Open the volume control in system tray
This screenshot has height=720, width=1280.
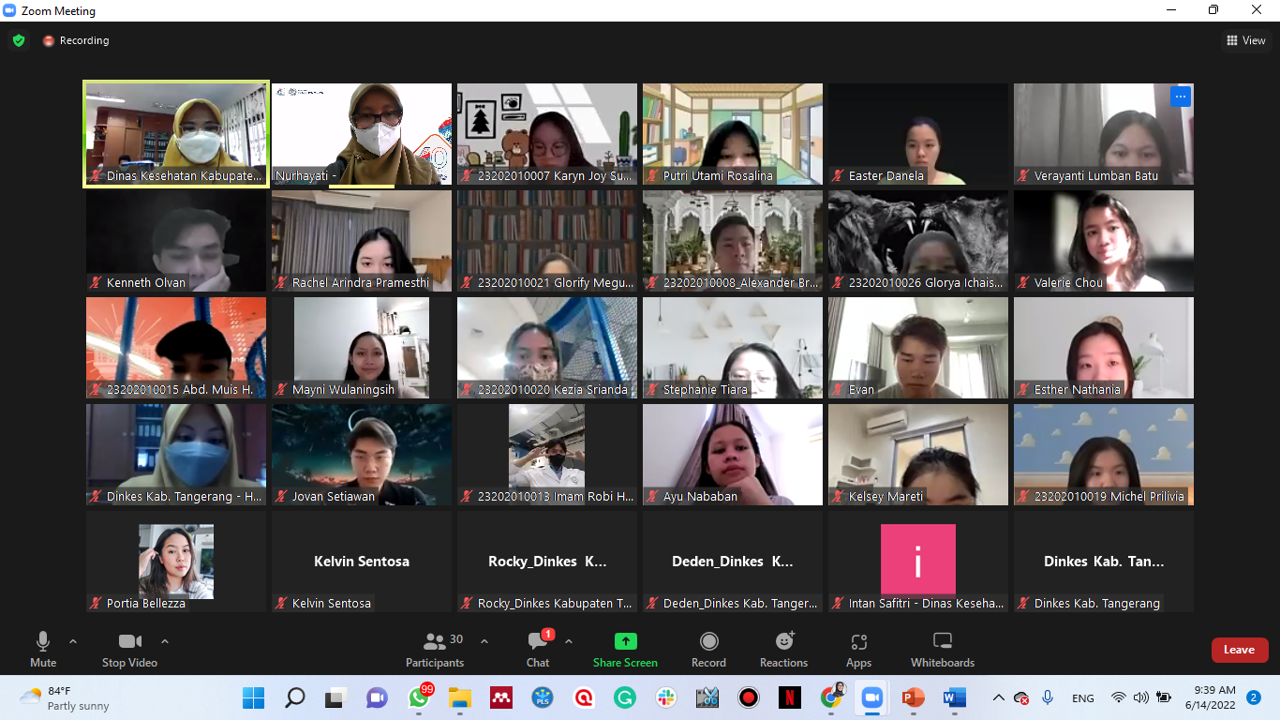pyautogui.click(x=1141, y=698)
